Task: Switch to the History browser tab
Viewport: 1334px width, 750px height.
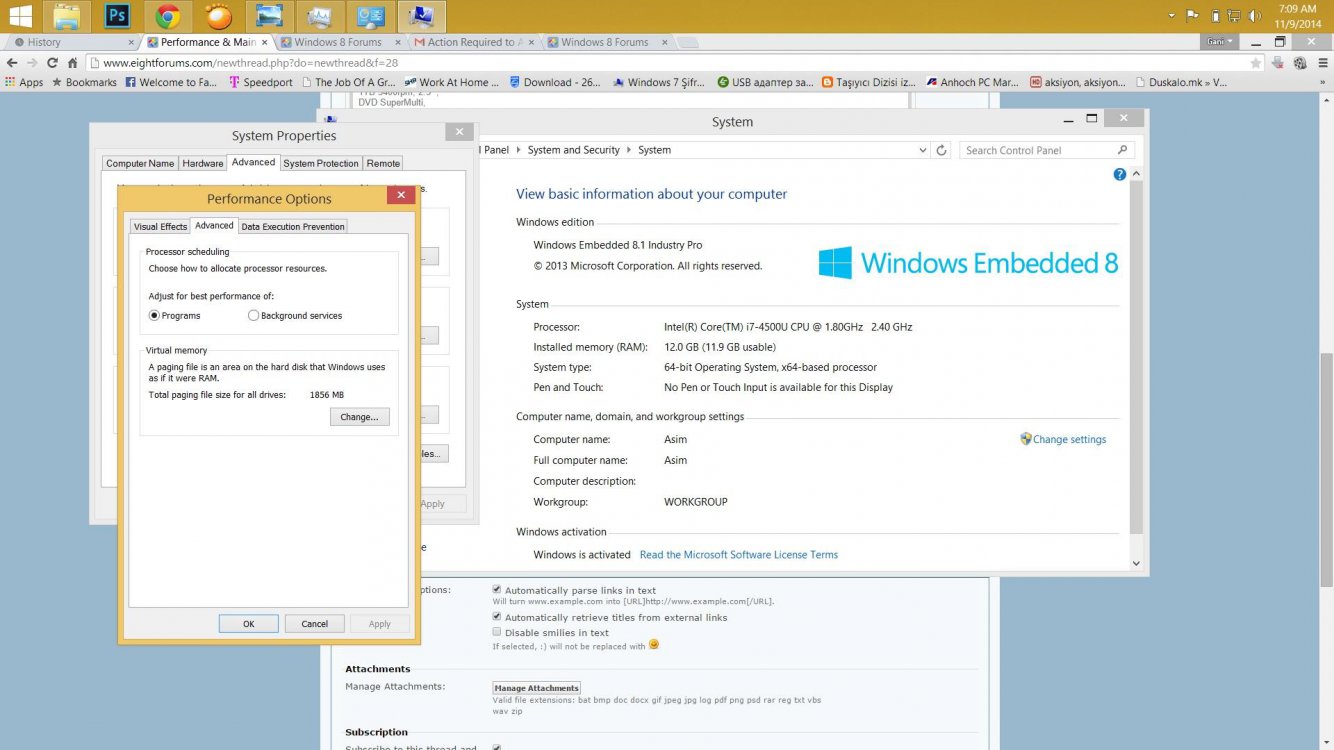Action: point(70,42)
